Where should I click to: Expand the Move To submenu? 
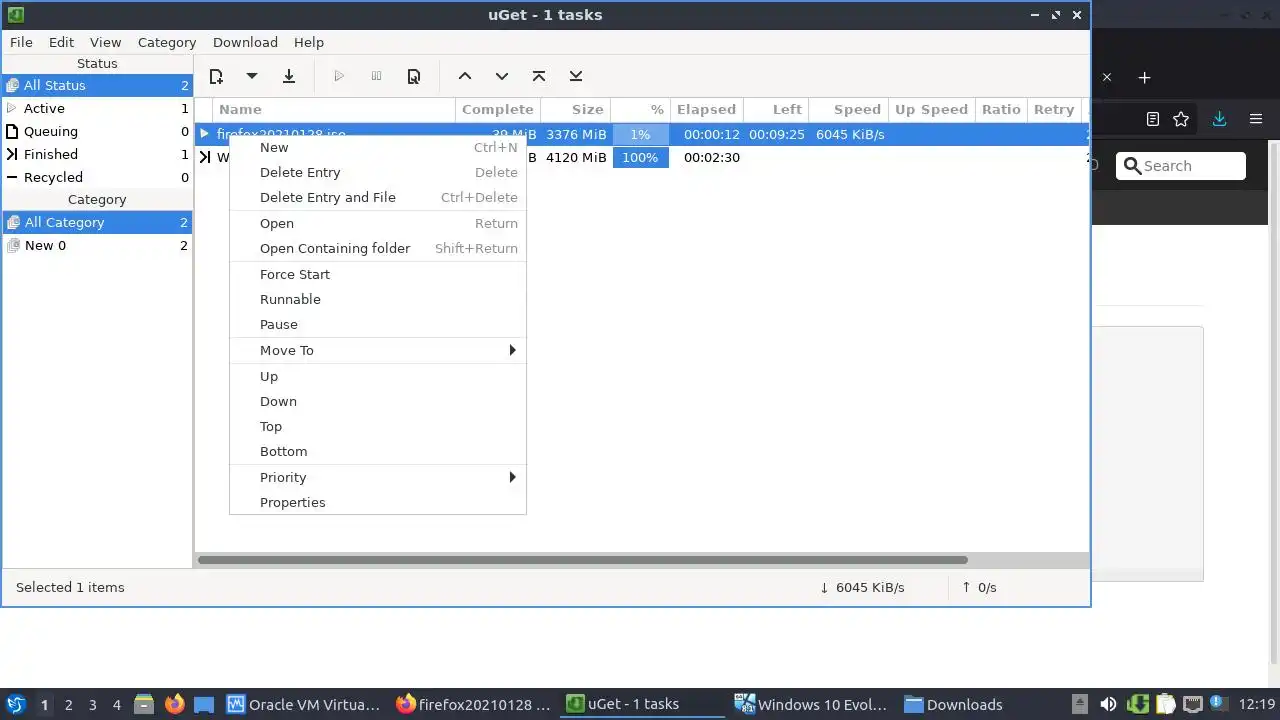[378, 350]
